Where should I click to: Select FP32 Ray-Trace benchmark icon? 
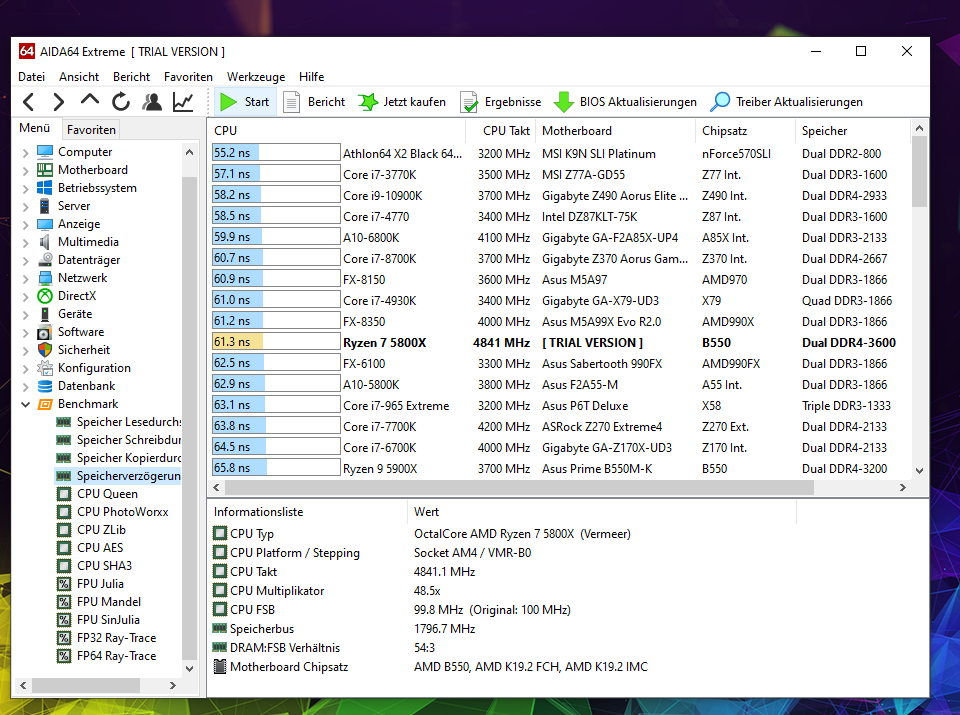pyautogui.click(x=64, y=638)
